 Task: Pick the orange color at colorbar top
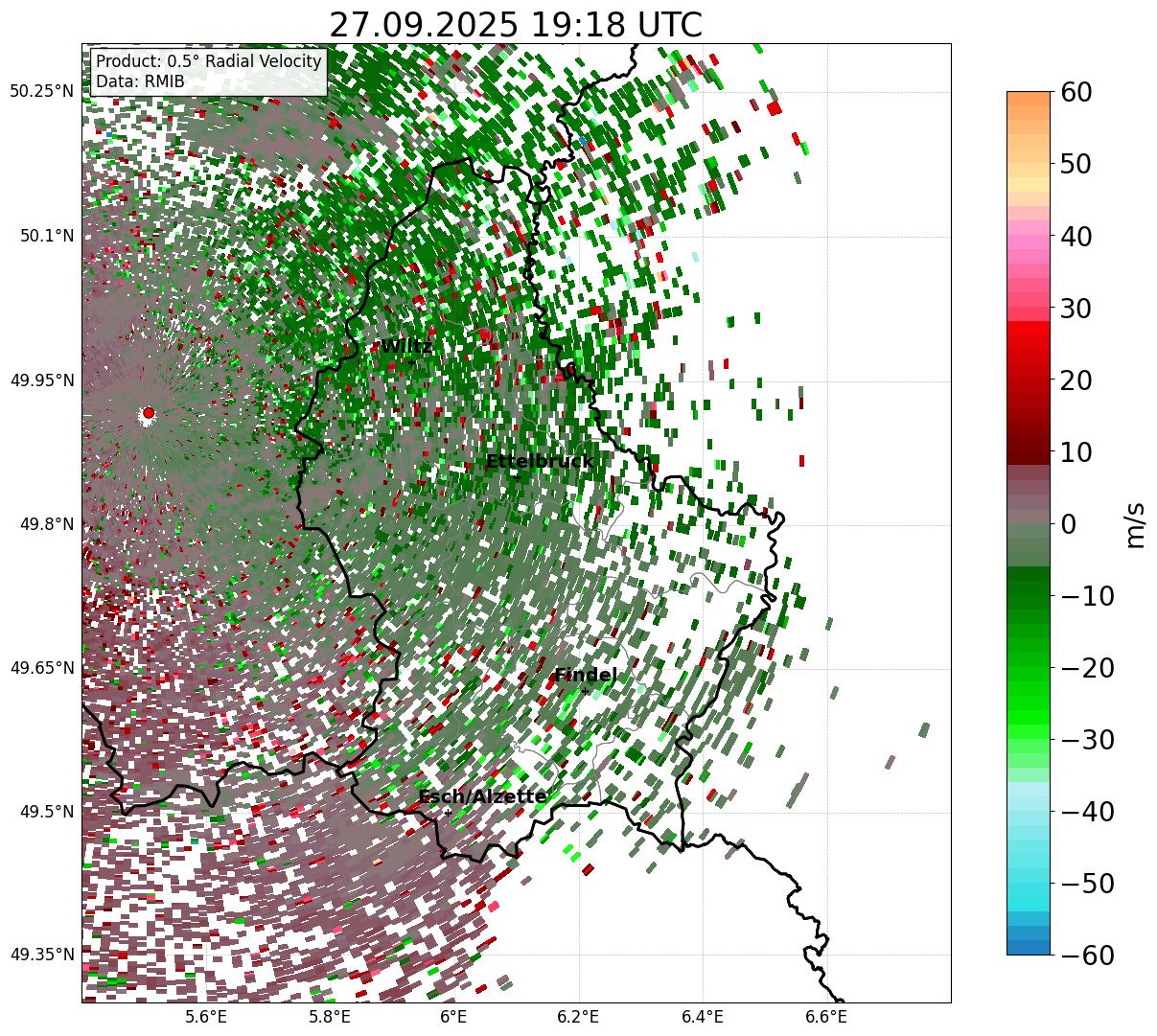[x=1029, y=99]
